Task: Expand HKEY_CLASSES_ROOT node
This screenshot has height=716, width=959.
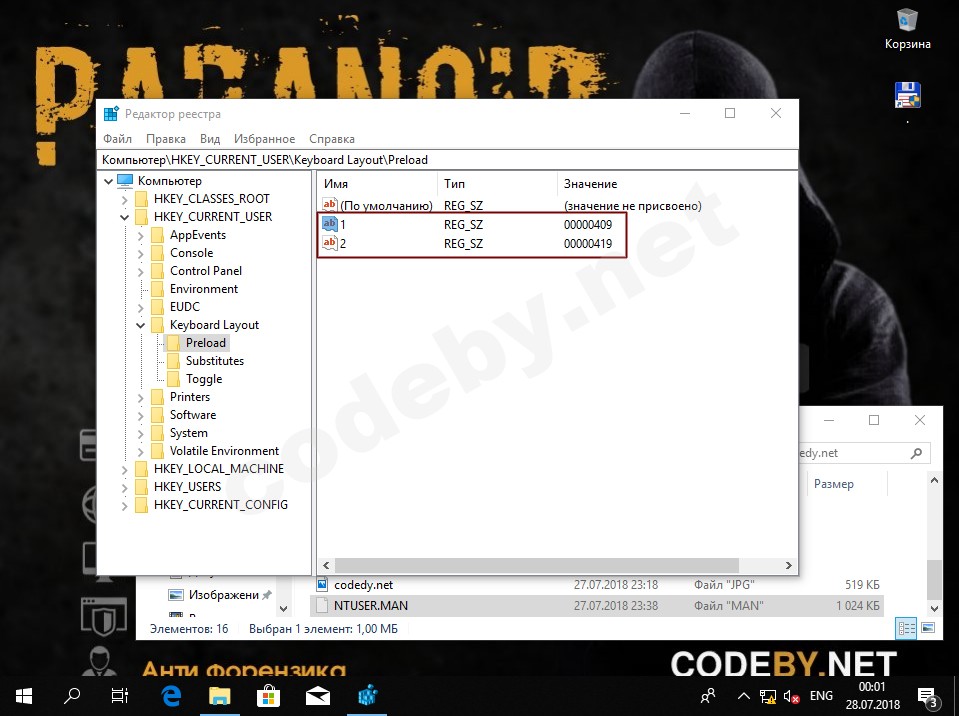Action: pos(125,199)
